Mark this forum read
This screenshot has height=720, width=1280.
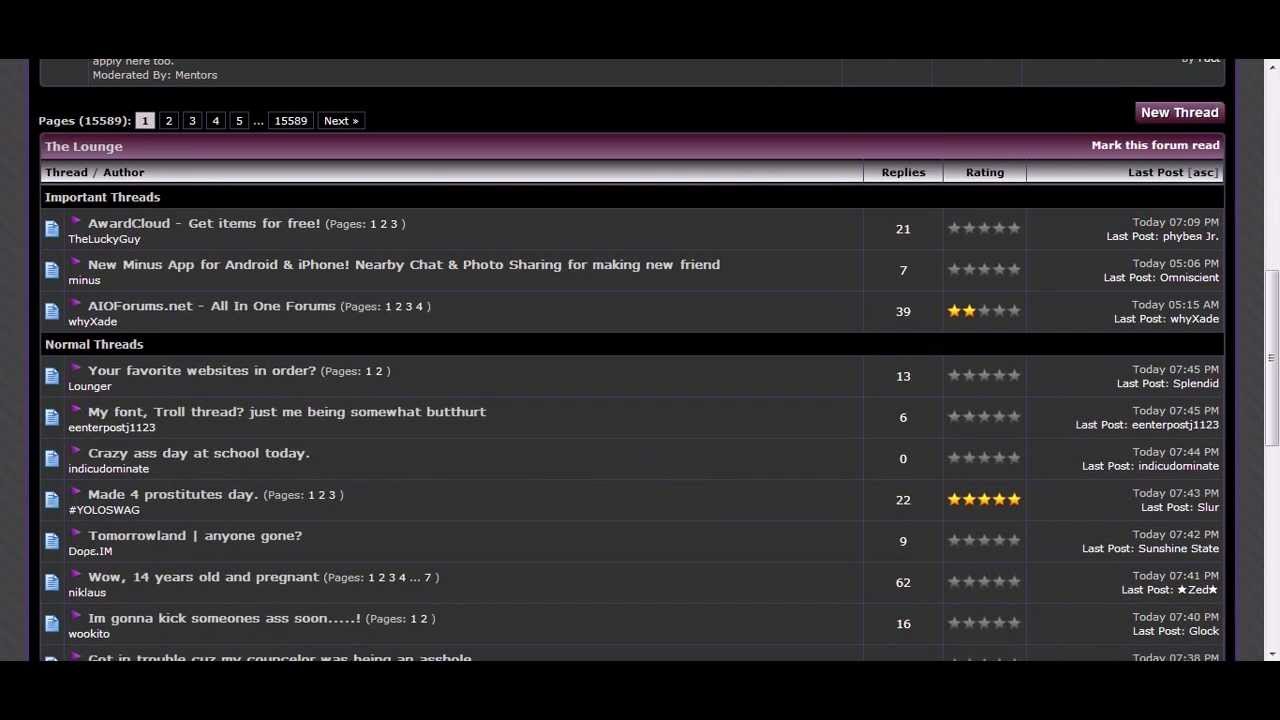[x=1155, y=145]
